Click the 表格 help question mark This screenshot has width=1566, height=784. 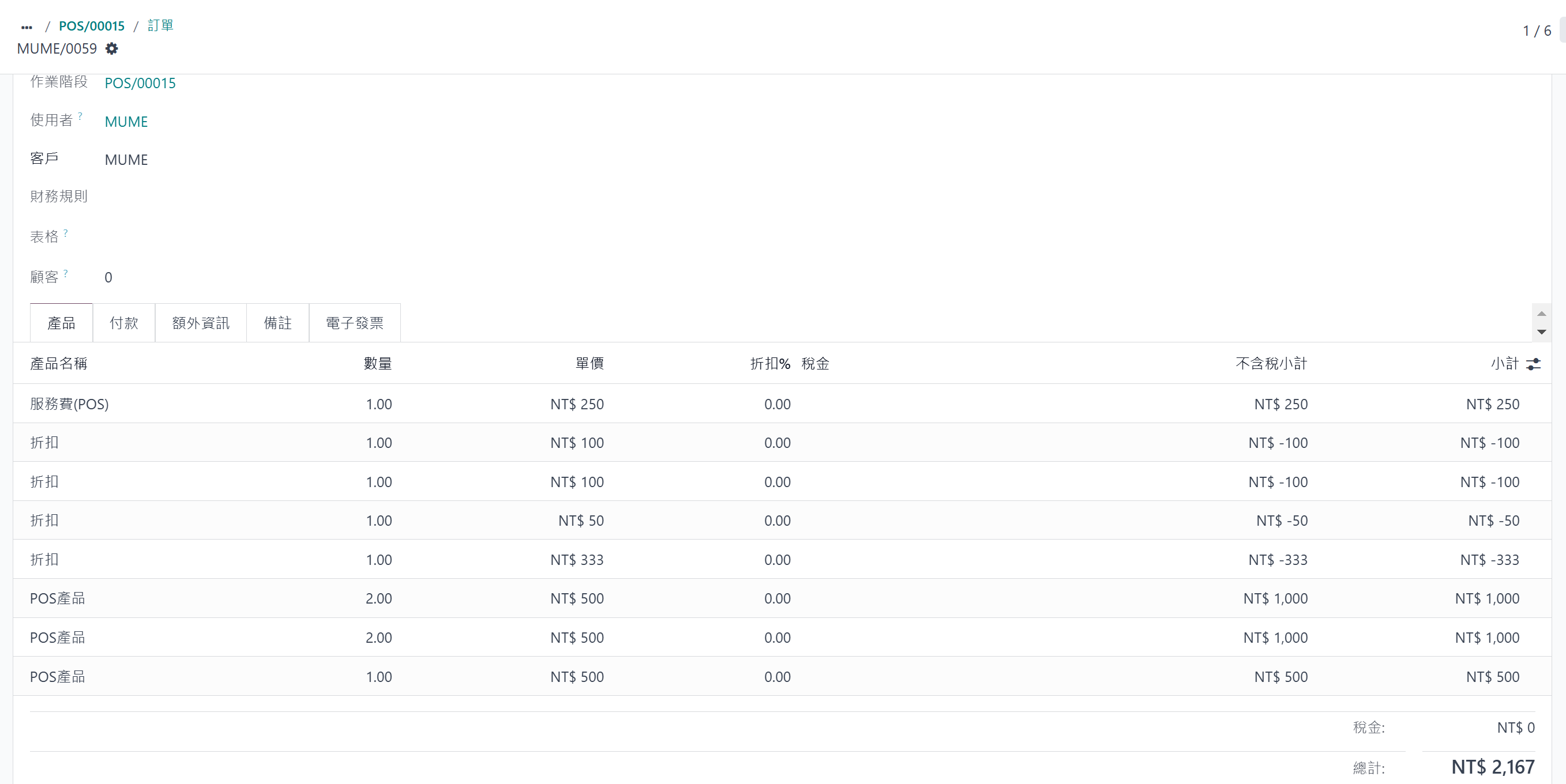click(x=66, y=233)
